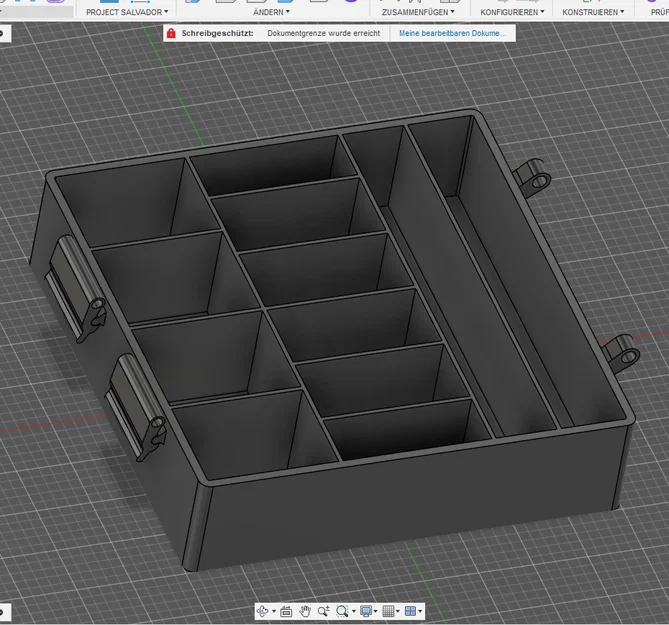Click the red lock icon
The width and height of the screenshot is (669, 625).
(171, 33)
